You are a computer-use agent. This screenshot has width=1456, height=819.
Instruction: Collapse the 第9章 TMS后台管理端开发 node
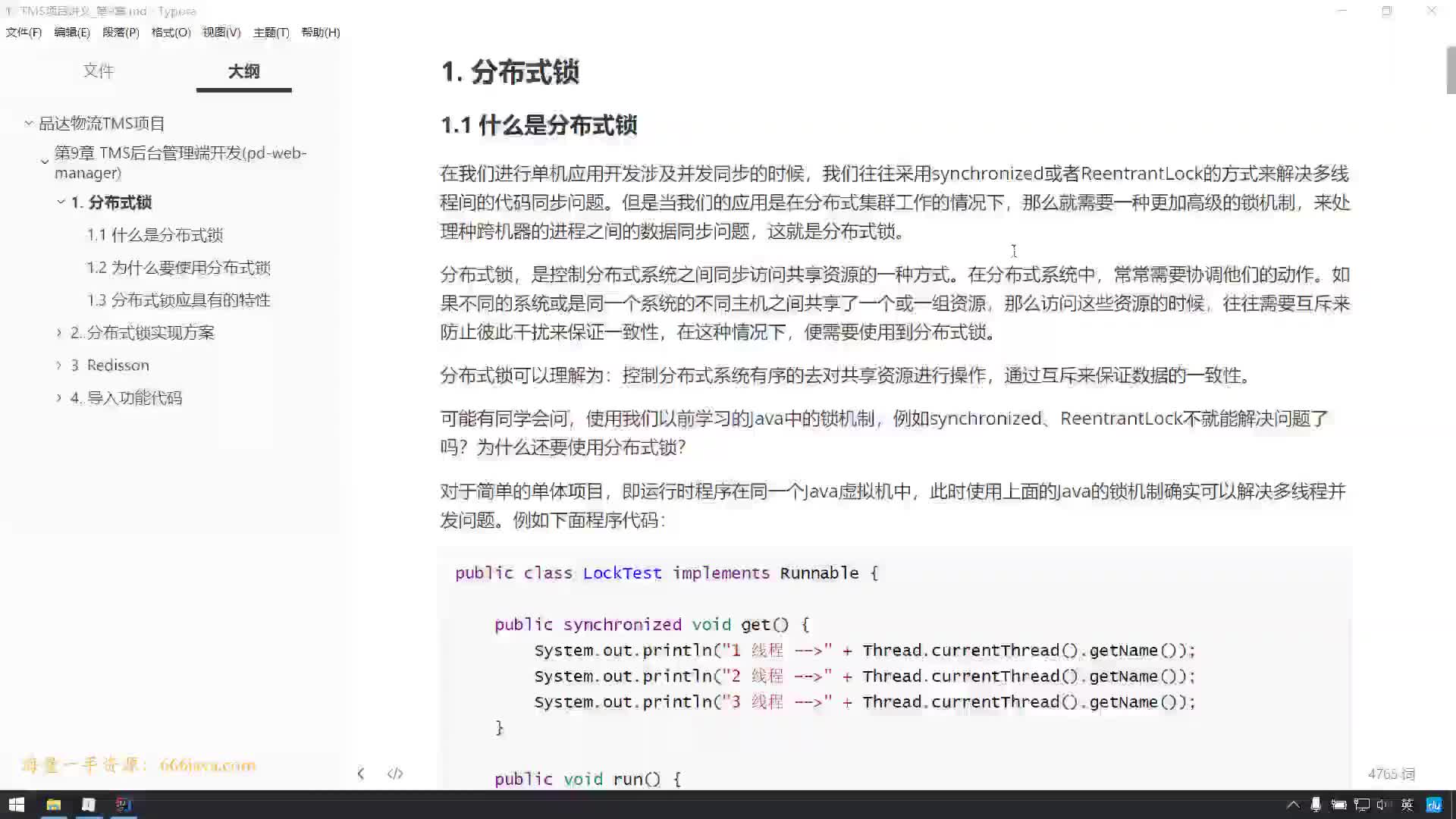pyautogui.click(x=45, y=162)
